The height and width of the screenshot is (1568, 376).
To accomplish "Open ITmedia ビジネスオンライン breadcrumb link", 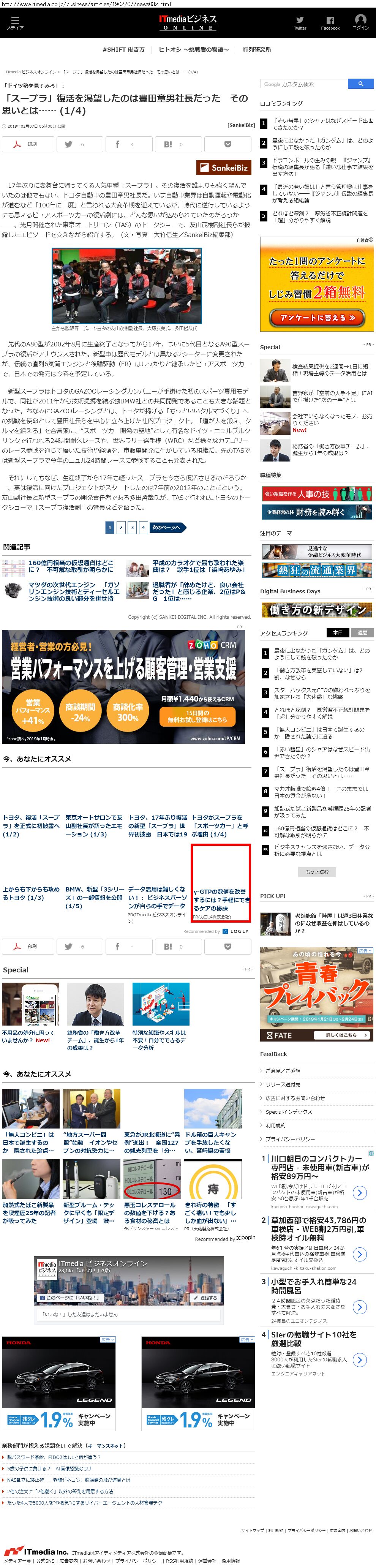I will pos(30,72).
